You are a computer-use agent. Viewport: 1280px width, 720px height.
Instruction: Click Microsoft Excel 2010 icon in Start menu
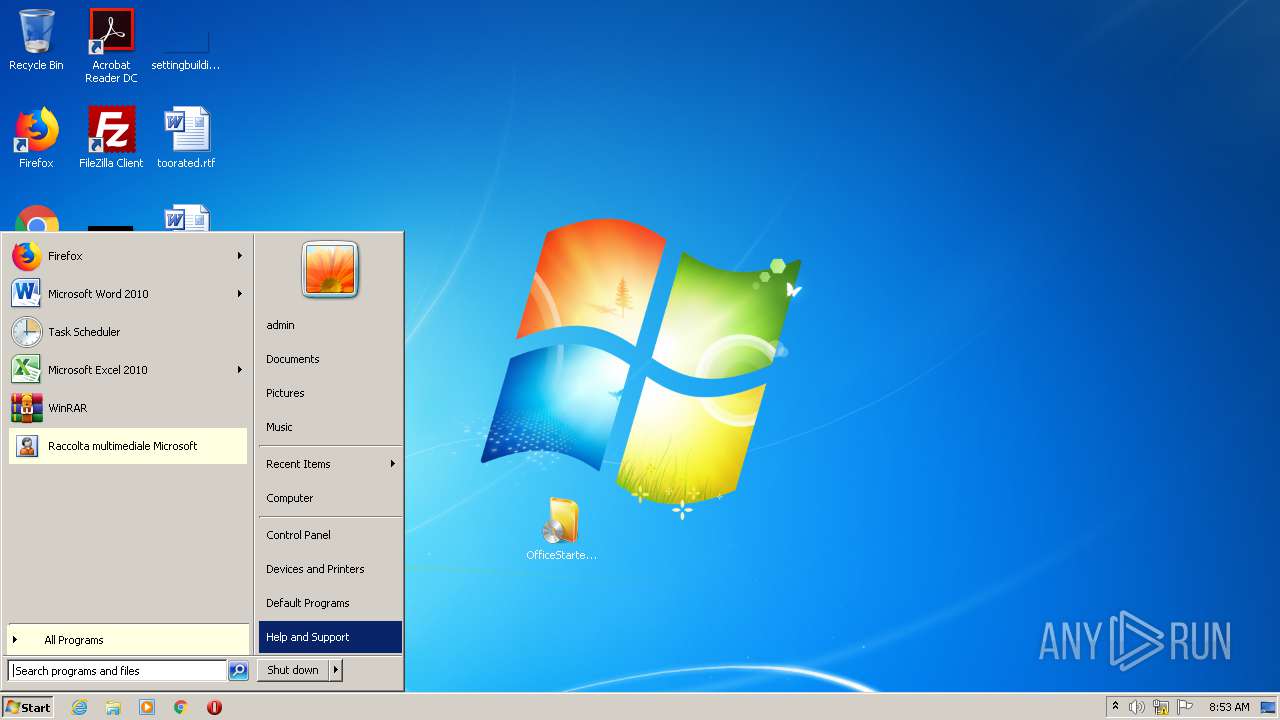coord(27,370)
